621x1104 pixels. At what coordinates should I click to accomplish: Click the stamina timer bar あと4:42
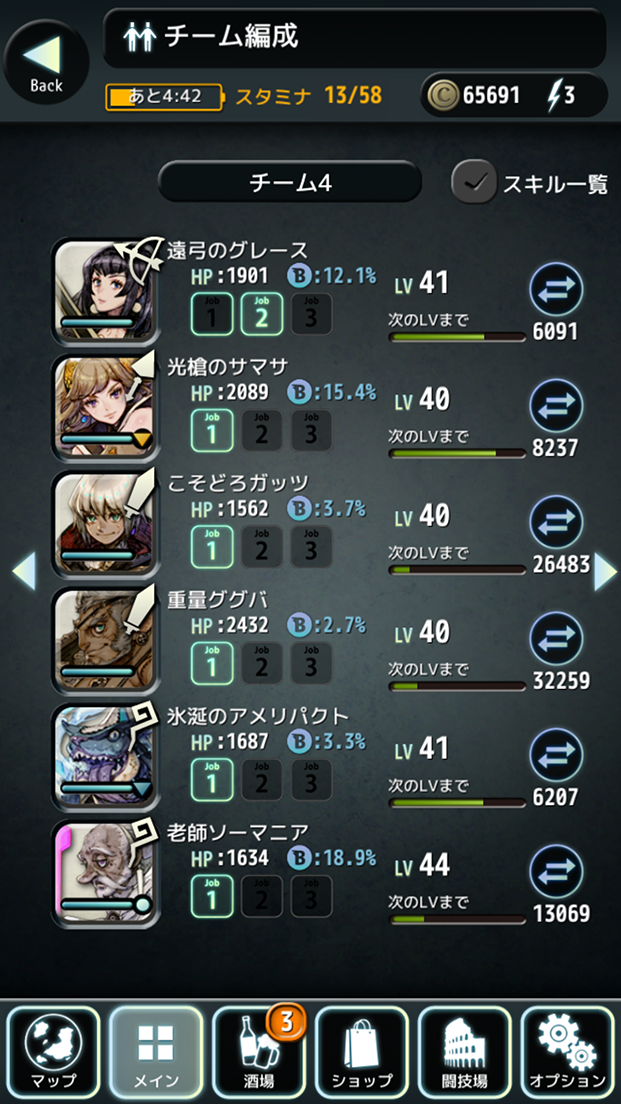[163, 97]
